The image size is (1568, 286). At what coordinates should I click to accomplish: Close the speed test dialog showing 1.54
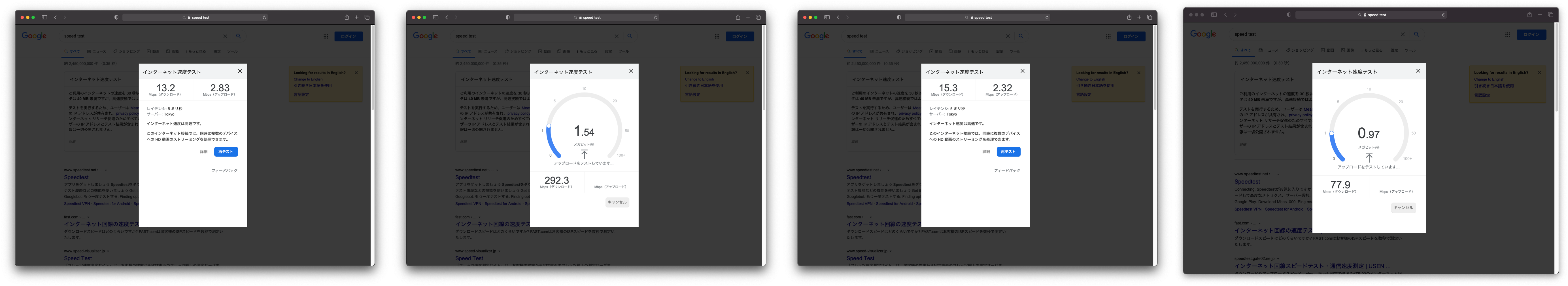[x=631, y=71]
